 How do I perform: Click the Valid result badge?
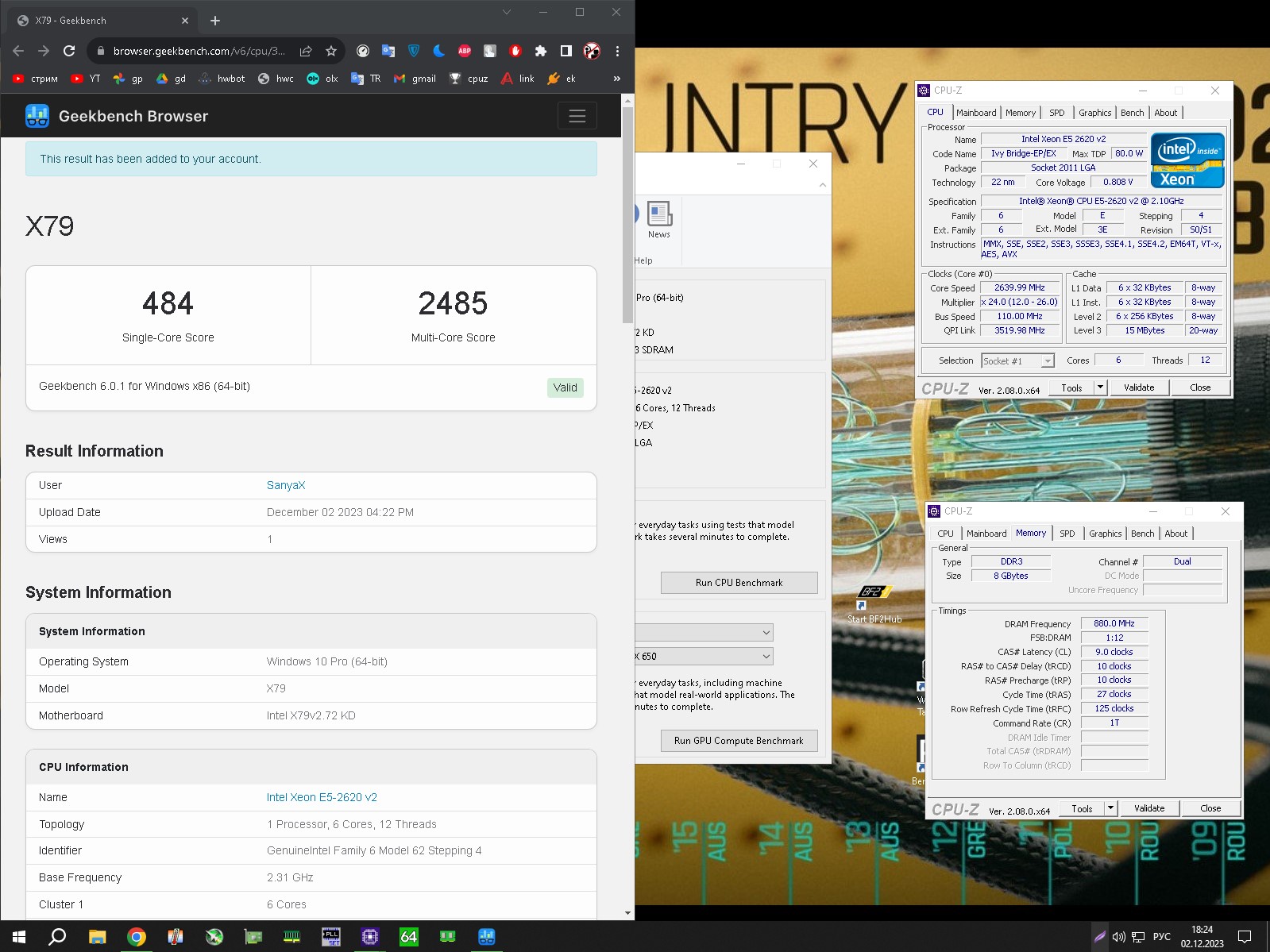pyautogui.click(x=566, y=387)
